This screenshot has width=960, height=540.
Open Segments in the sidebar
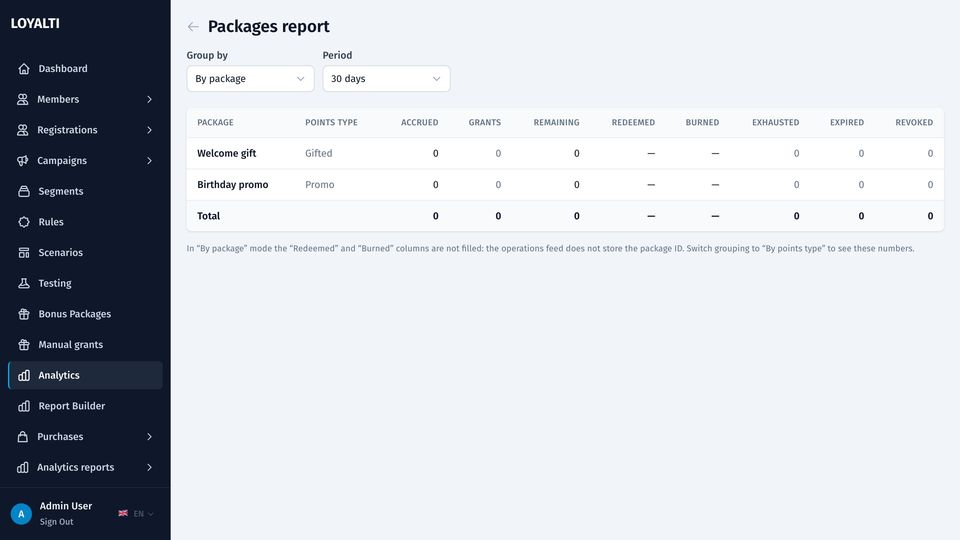(85, 191)
